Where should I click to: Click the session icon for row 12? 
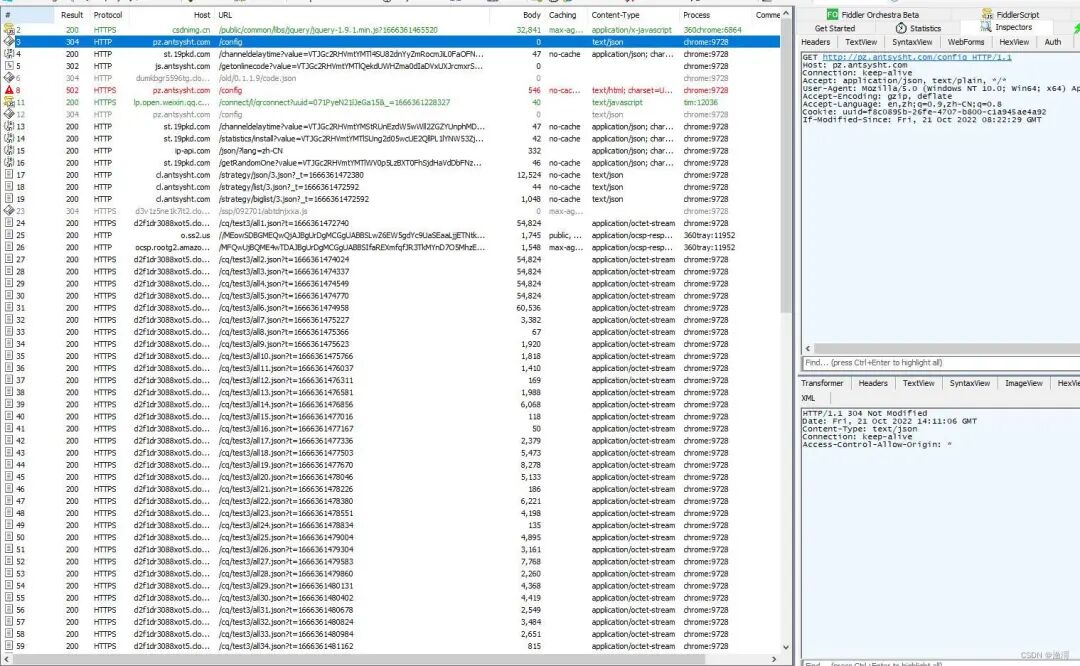pyautogui.click(x=9, y=114)
